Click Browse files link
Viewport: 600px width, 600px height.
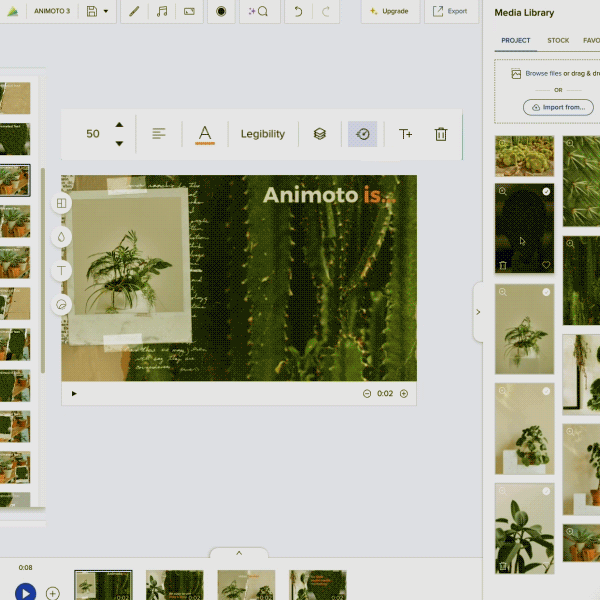click(543, 73)
